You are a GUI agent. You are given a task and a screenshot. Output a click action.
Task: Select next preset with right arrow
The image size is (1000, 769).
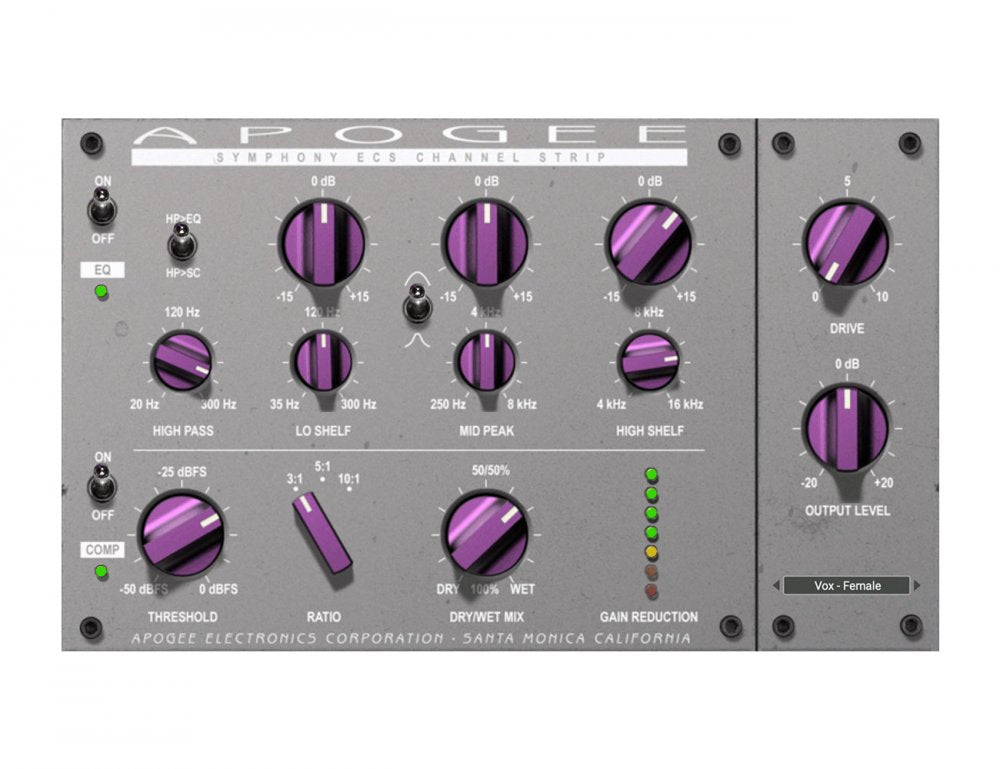pyautogui.click(x=918, y=586)
